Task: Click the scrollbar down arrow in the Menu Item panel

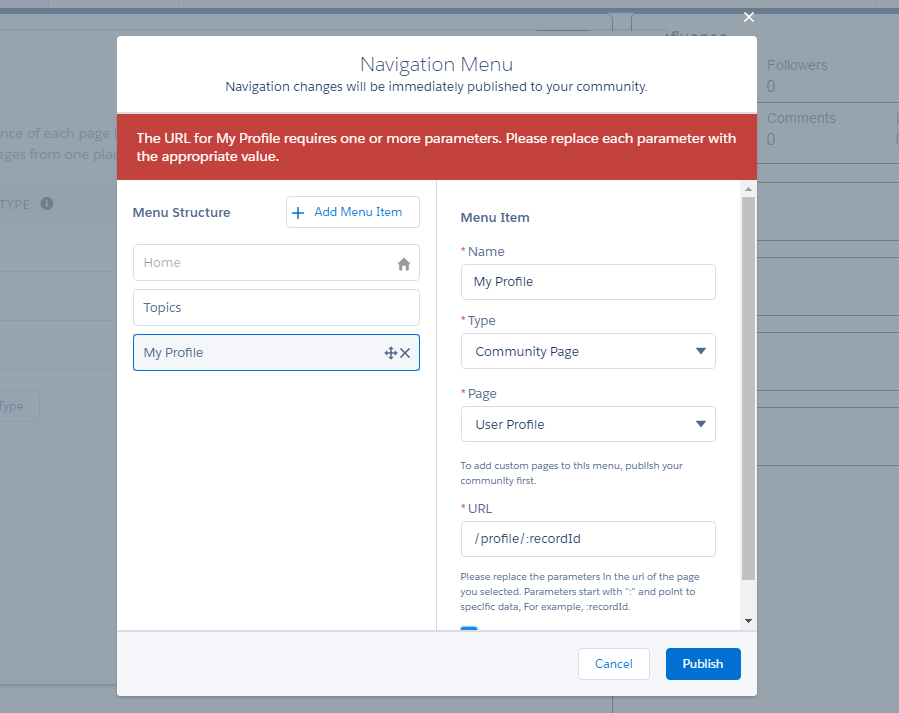Action: 748,621
